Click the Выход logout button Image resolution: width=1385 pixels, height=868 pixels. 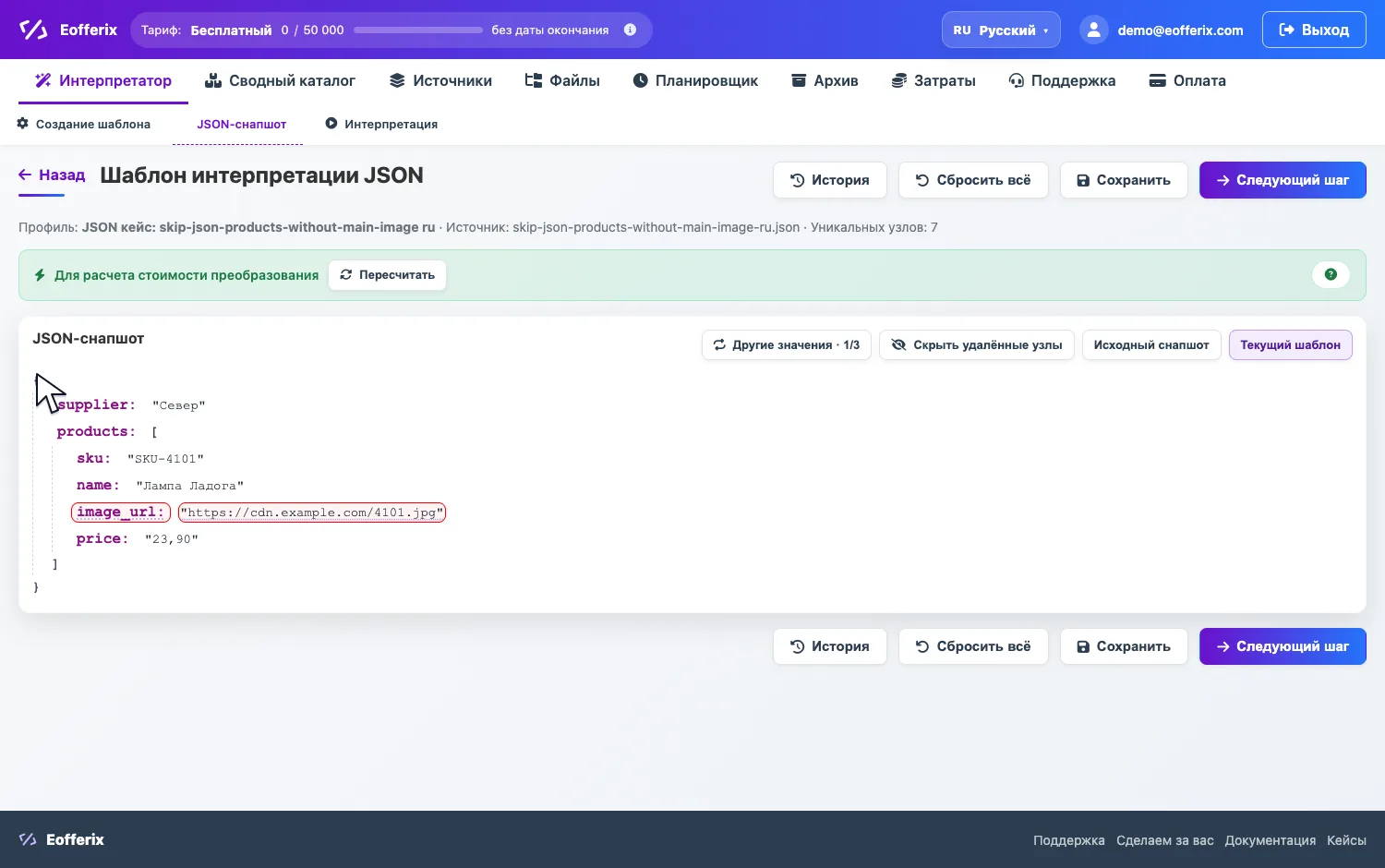(1314, 30)
